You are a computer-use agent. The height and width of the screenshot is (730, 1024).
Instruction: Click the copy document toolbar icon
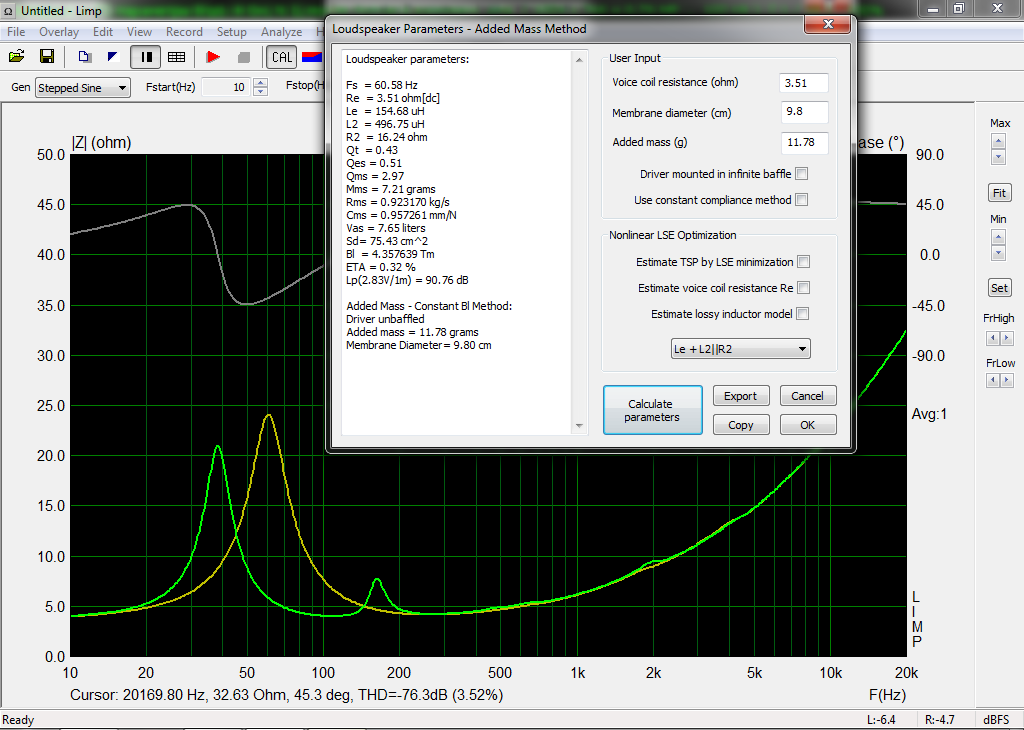[x=84, y=57]
